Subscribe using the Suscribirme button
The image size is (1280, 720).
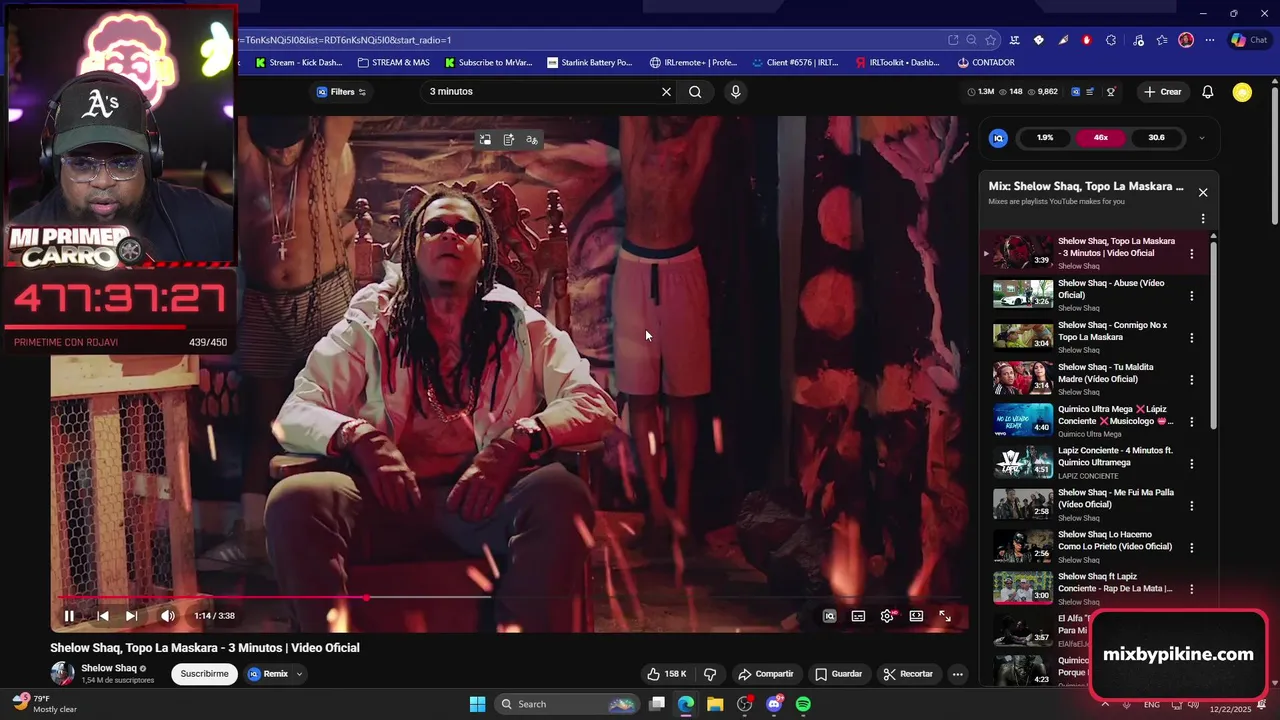pyautogui.click(x=204, y=674)
